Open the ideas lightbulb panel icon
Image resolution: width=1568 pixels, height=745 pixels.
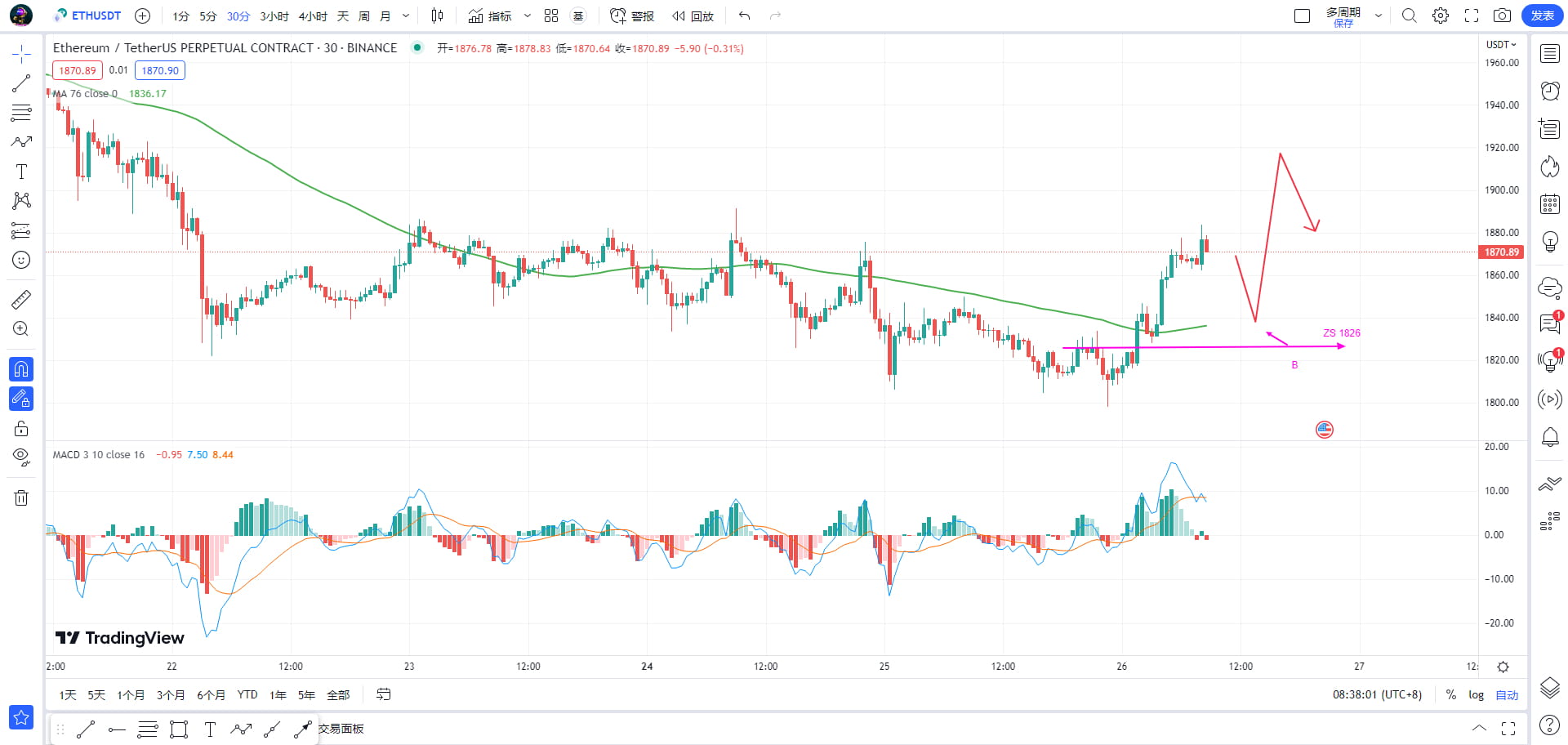(1549, 241)
